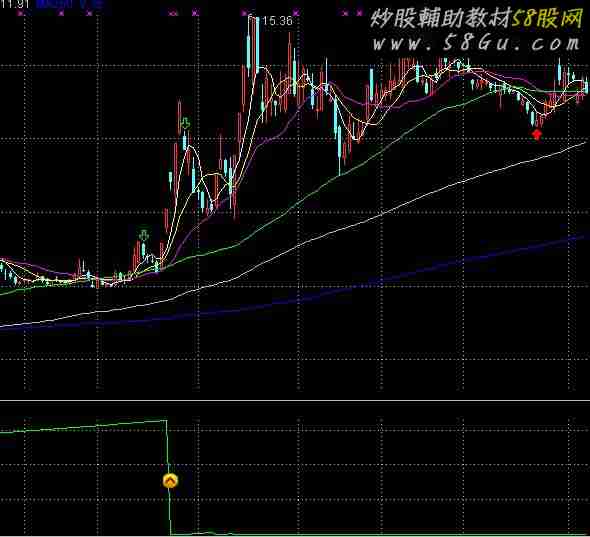Click the magenta marker above the 15.36 high candle

245,13
